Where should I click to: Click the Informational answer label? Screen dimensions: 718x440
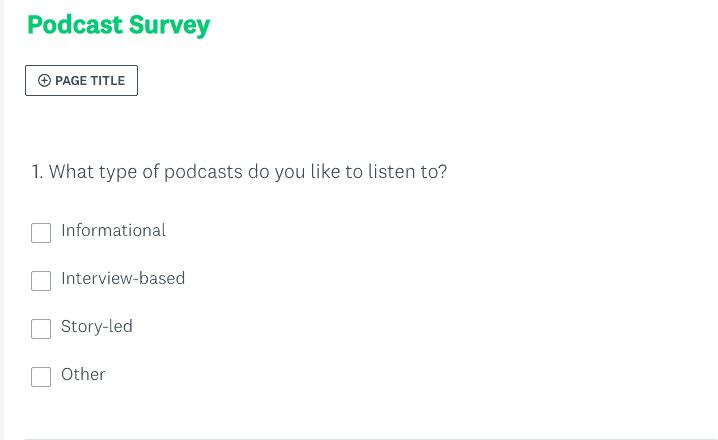pos(113,231)
